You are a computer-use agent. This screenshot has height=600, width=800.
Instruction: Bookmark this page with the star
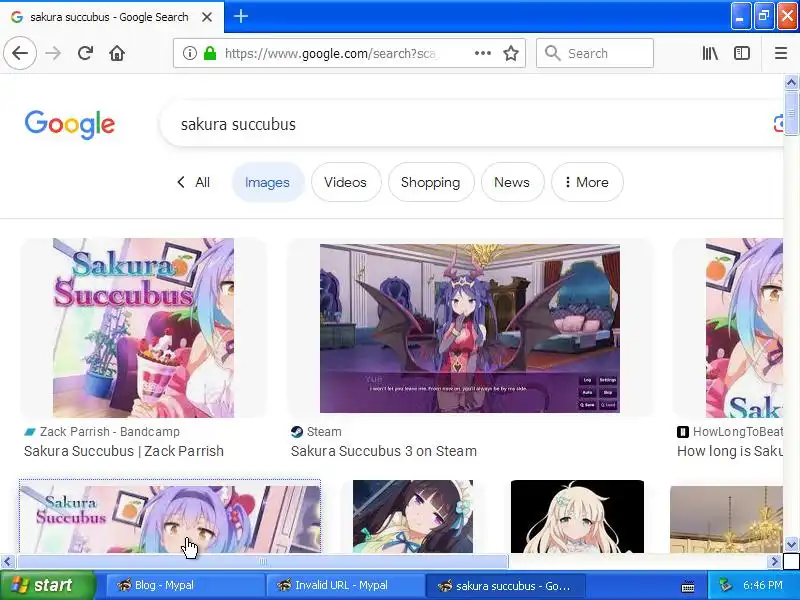511,53
